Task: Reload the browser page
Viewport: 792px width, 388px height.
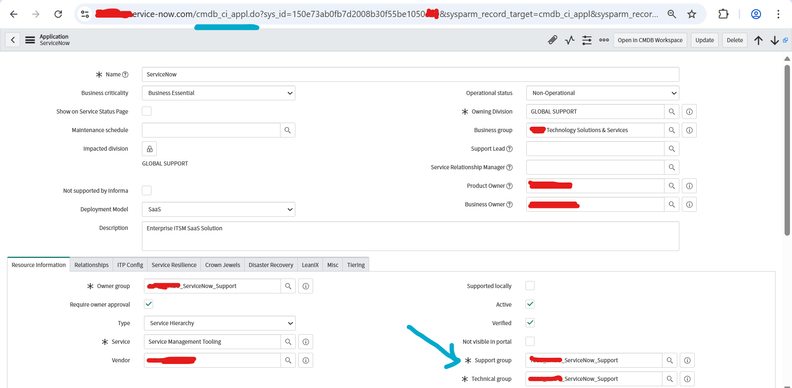Action: pyautogui.click(x=58, y=14)
